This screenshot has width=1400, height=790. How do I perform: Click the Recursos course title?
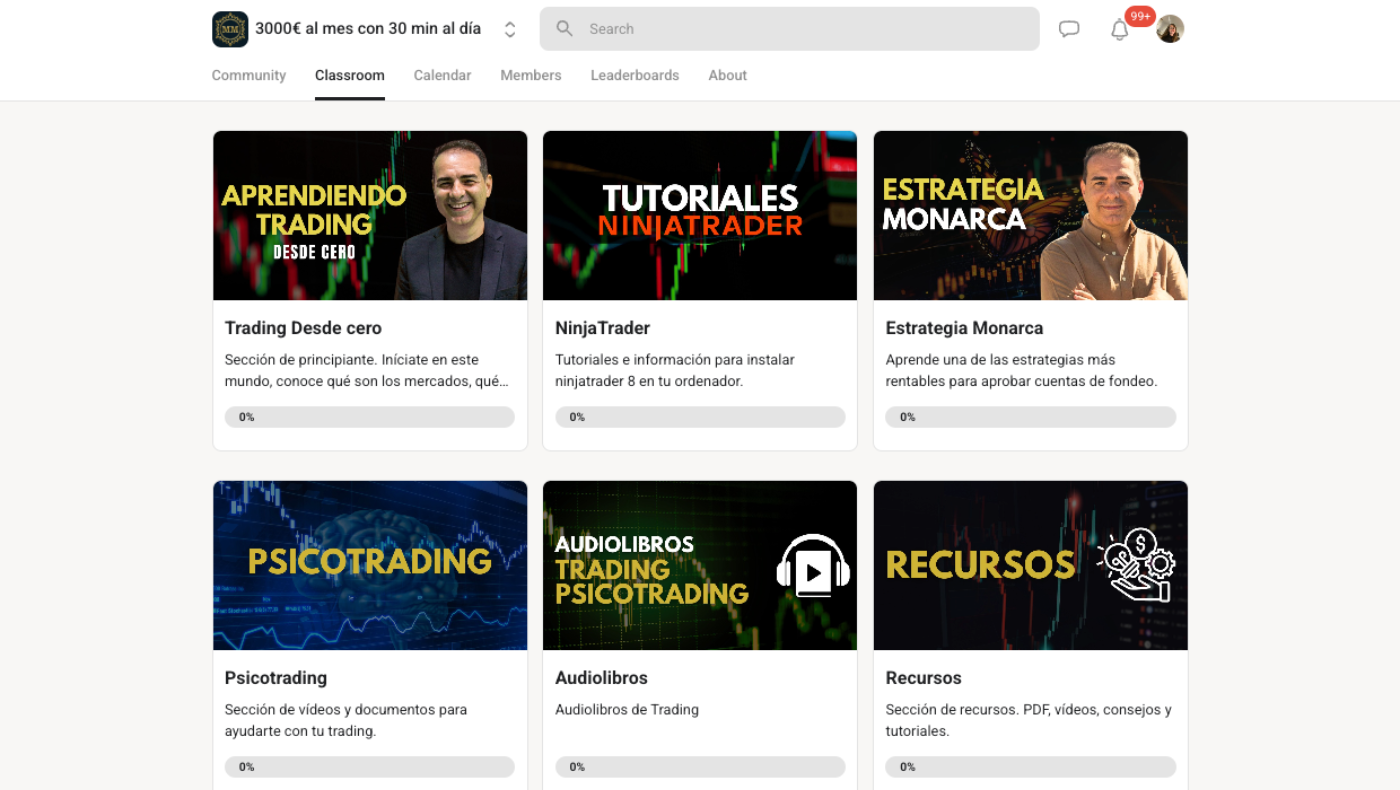click(x=924, y=678)
